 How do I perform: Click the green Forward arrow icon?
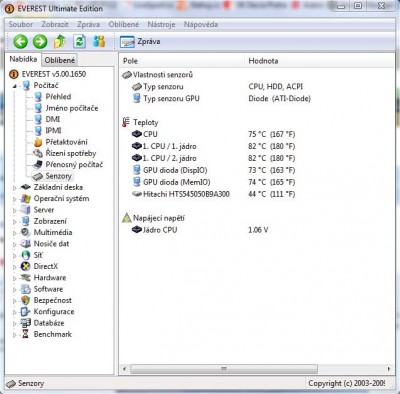click(40, 42)
